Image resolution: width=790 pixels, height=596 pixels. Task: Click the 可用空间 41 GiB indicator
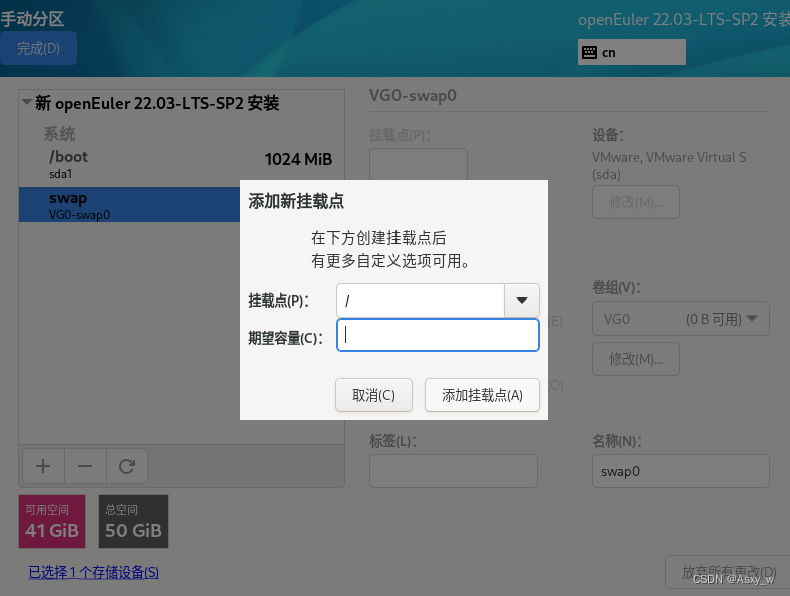[x=52, y=521]
